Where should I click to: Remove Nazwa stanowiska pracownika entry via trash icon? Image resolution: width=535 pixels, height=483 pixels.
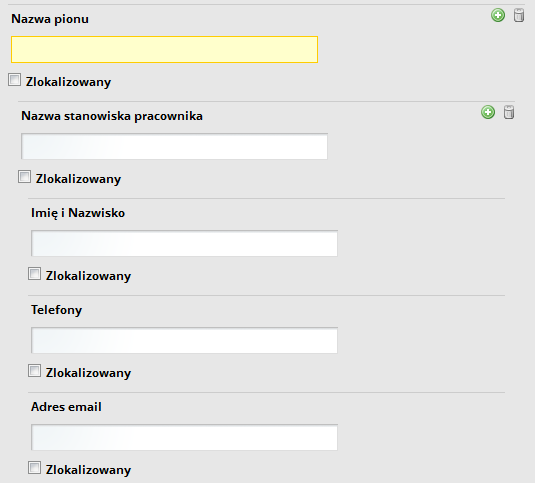pyautogui.click(x=509, y=112)
